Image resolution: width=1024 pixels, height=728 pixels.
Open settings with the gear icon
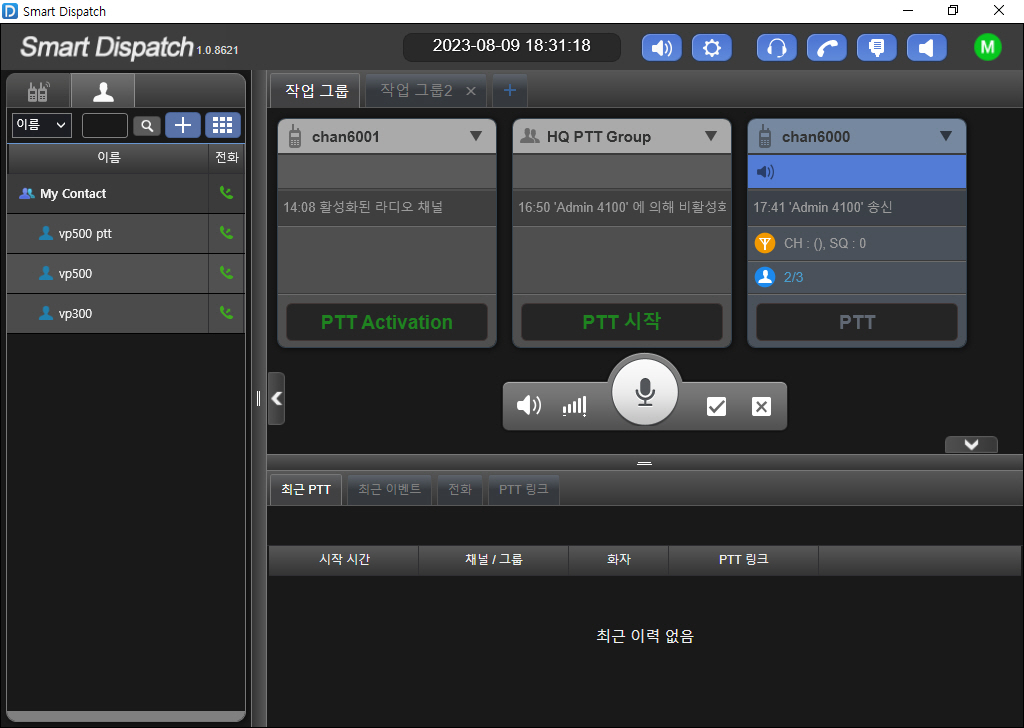point(711,48)
